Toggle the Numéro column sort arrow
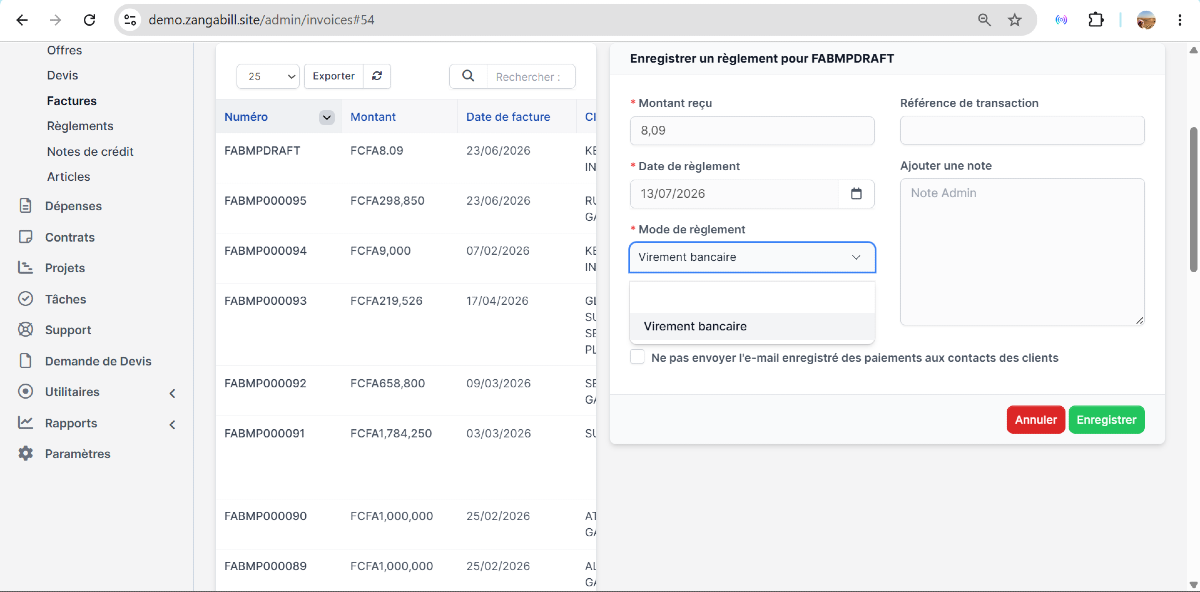The image size is (1200, 592). pos(326,117)
